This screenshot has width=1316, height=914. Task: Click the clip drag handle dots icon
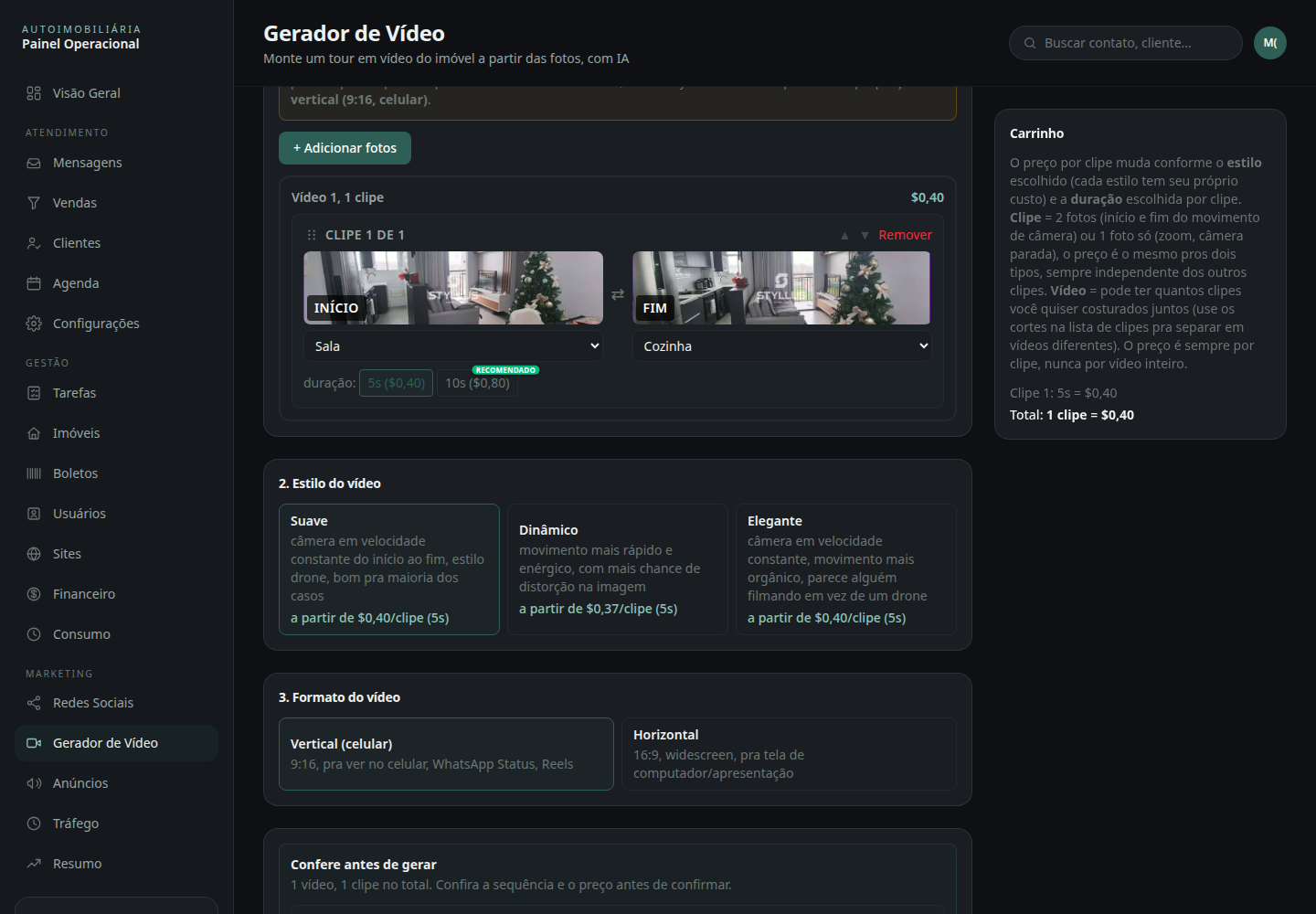[x=312, y=235]
